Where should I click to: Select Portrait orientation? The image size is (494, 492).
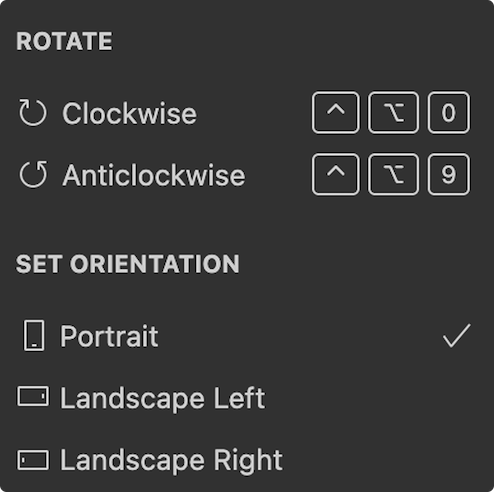point(247,336)
